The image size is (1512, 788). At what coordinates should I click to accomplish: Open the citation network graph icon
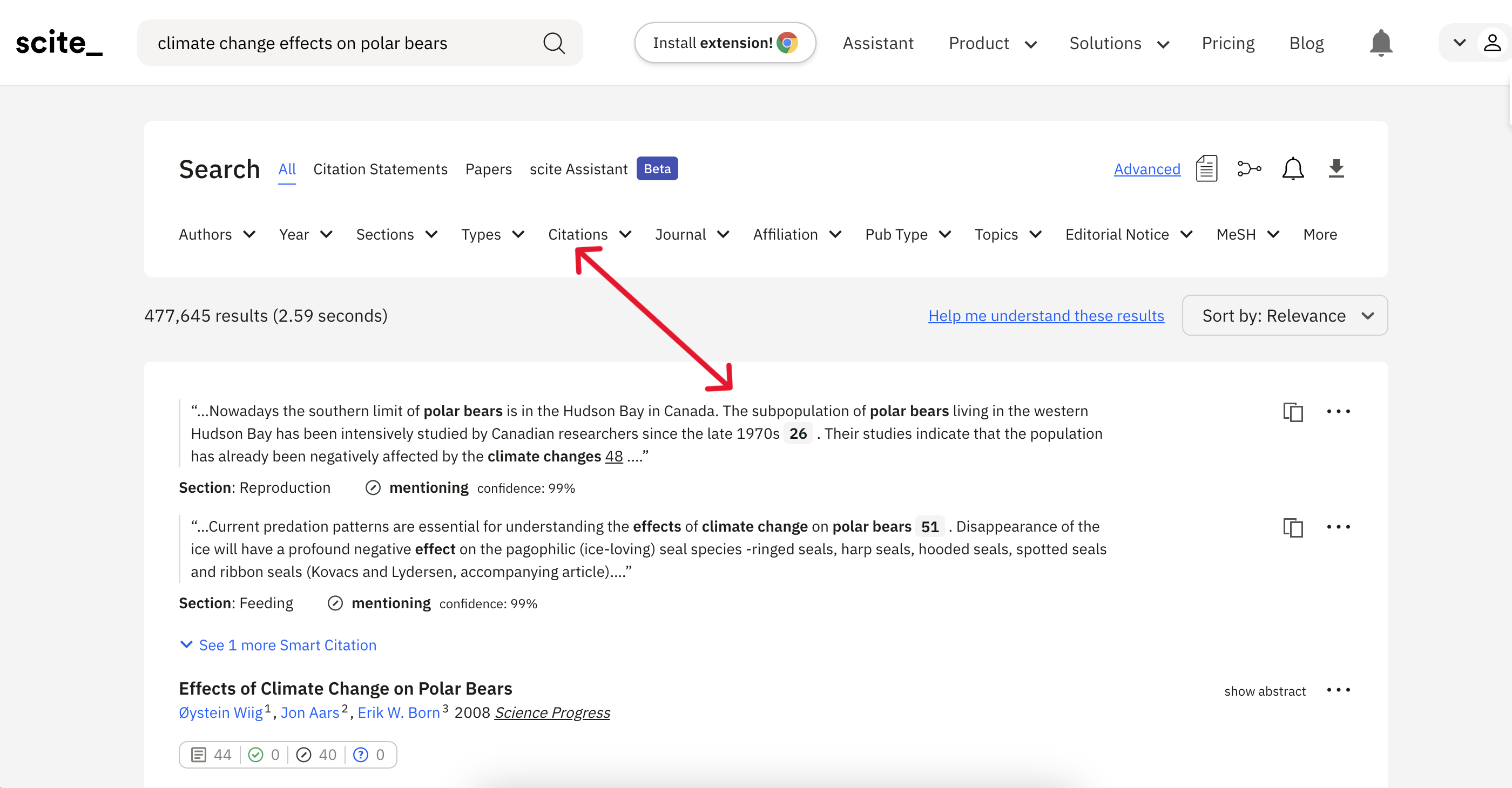click(x=1249, y=169)
